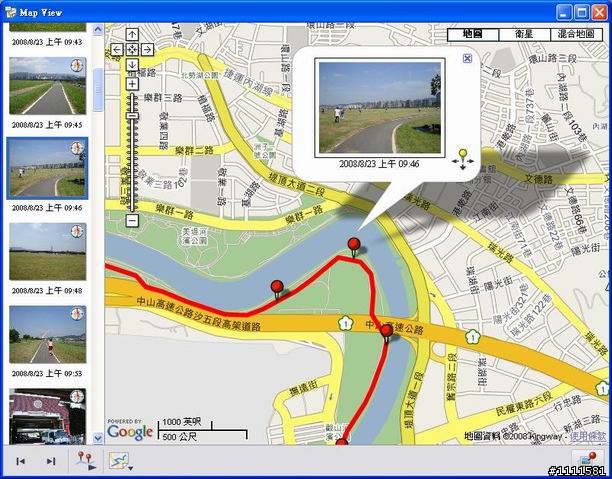The height and width of the screenshot is (479, 612).
Task: Go to the last photo
Action: [x=51, y=461]
